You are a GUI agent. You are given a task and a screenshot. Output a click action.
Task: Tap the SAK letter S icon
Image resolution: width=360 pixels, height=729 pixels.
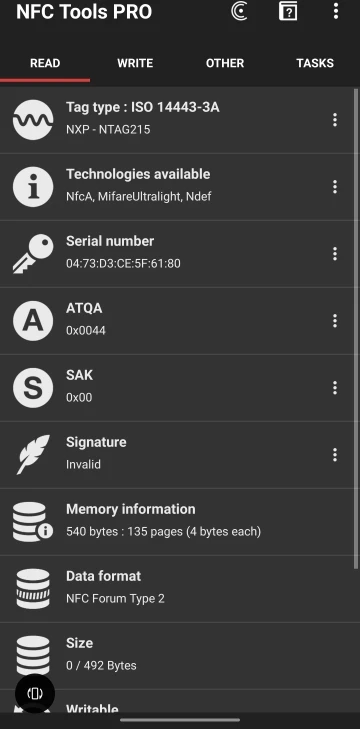pyautogui.click(x=33, y=388)
